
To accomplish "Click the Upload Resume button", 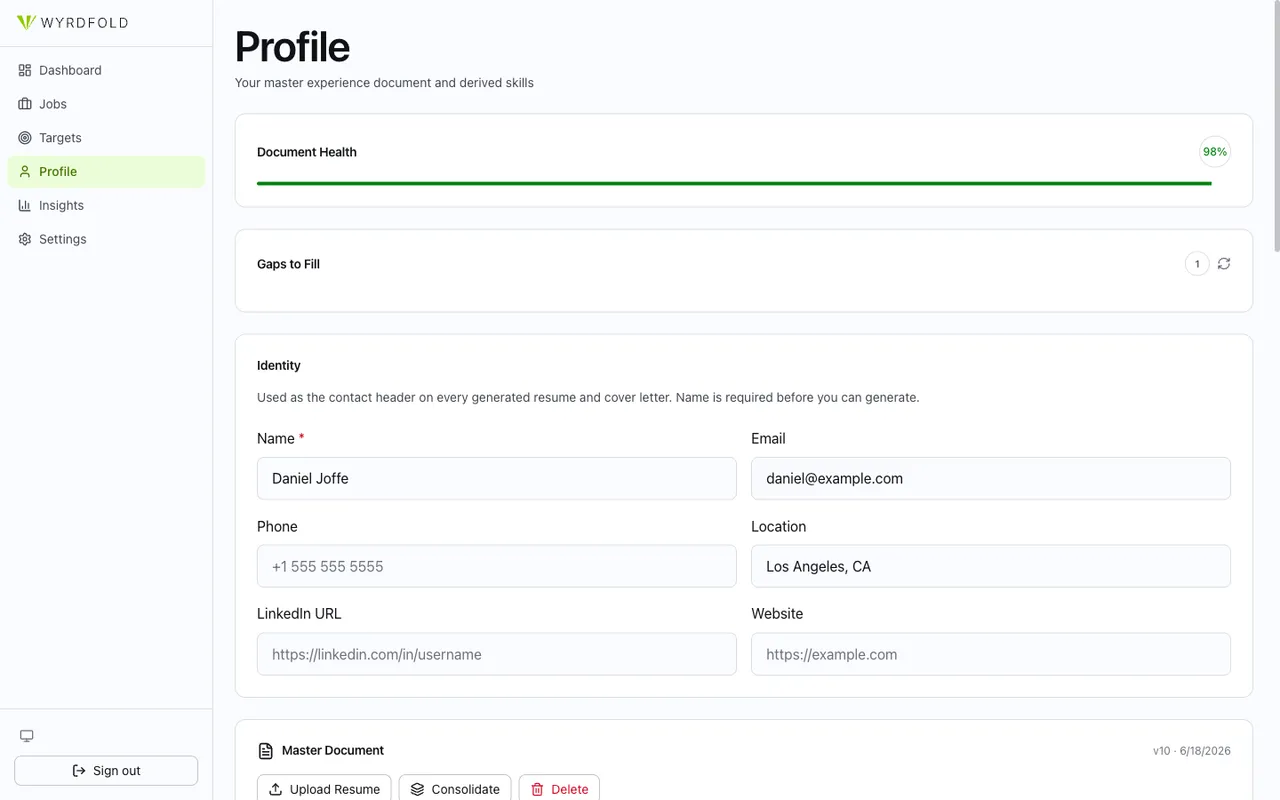I will point(324,789).
